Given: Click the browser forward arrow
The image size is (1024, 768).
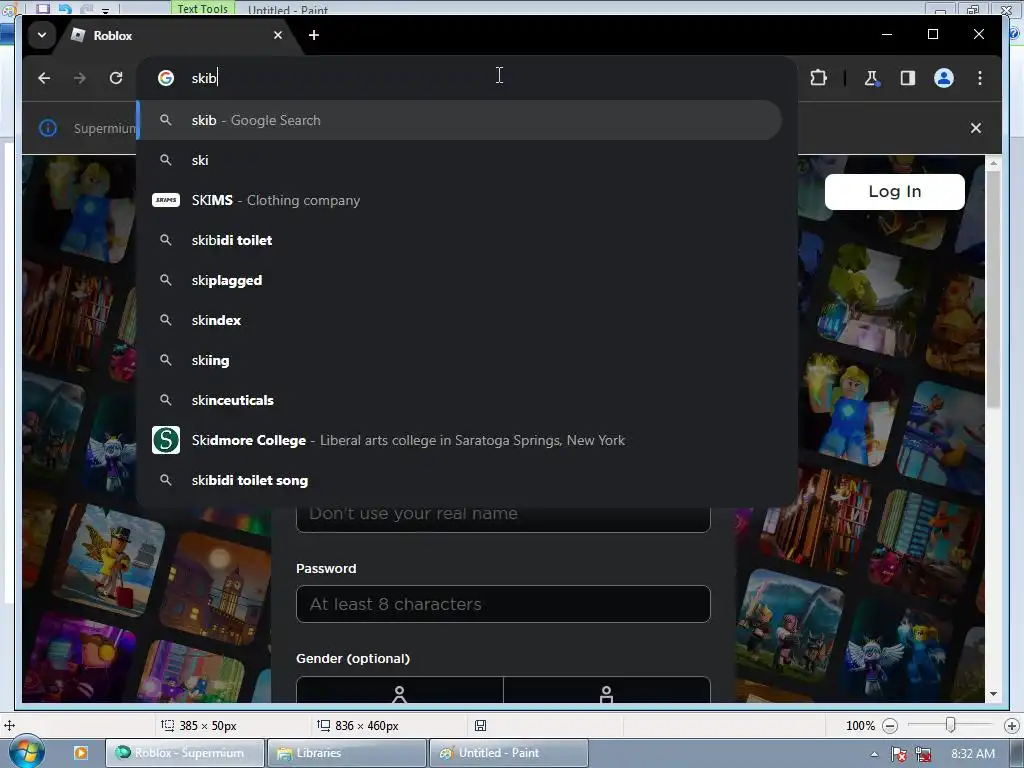Looking at the screenshot, I should (80, 78).
